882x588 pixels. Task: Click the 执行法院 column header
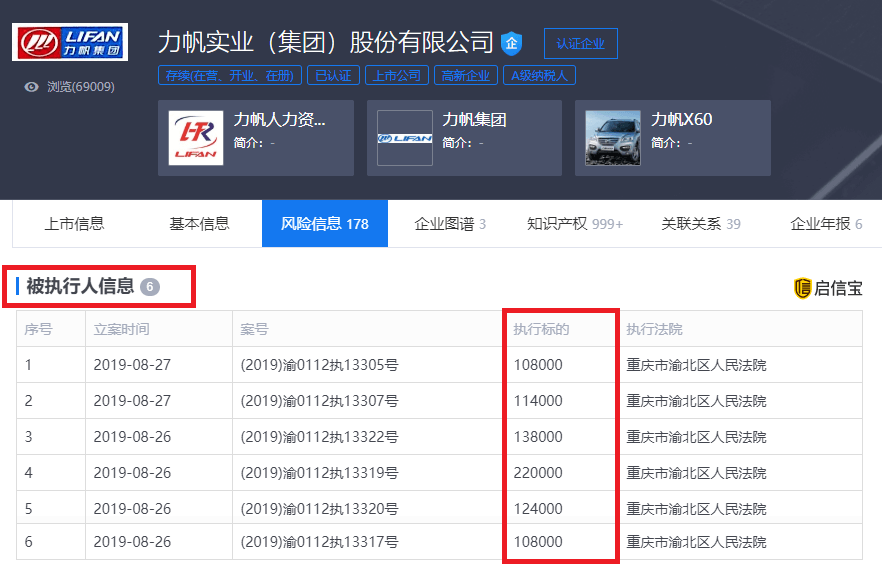coord(654,329)
